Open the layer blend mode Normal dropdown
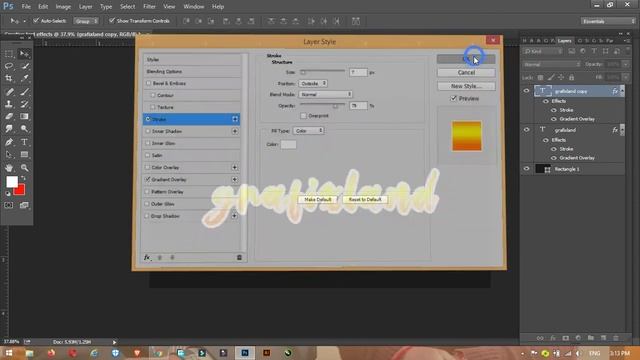This screenshot has height=360, width=640. point(551,64)
